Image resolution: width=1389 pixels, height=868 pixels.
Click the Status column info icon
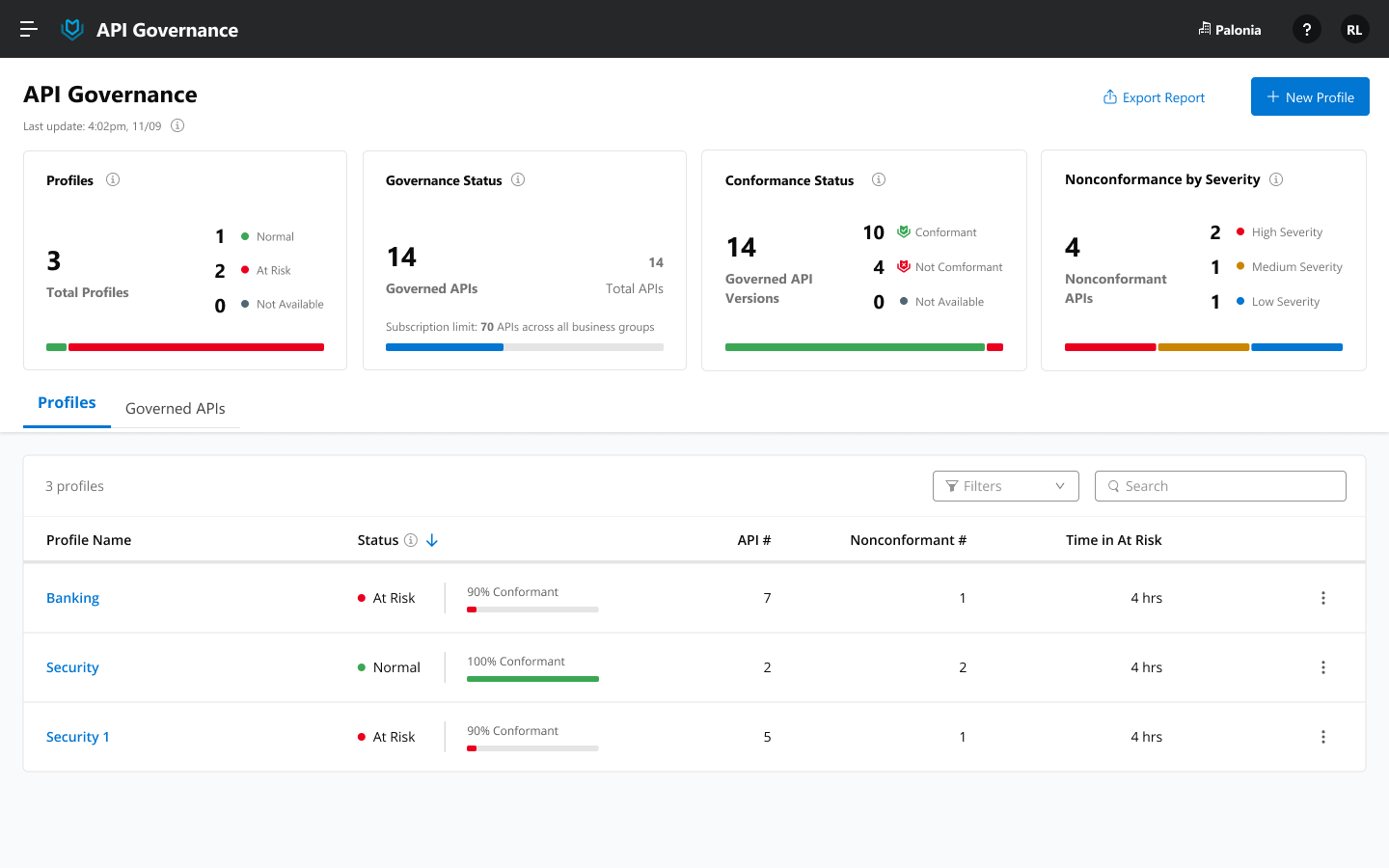tap(411, 540)
